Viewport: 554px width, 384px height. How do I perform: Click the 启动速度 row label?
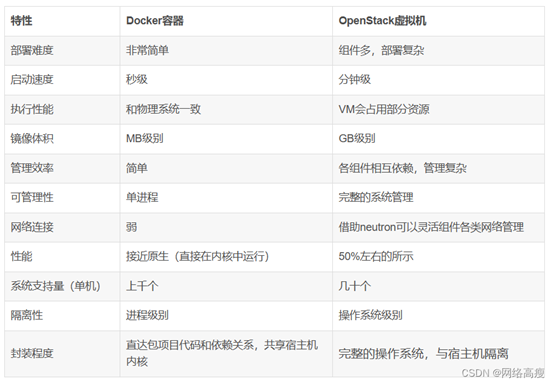point(62,80)
